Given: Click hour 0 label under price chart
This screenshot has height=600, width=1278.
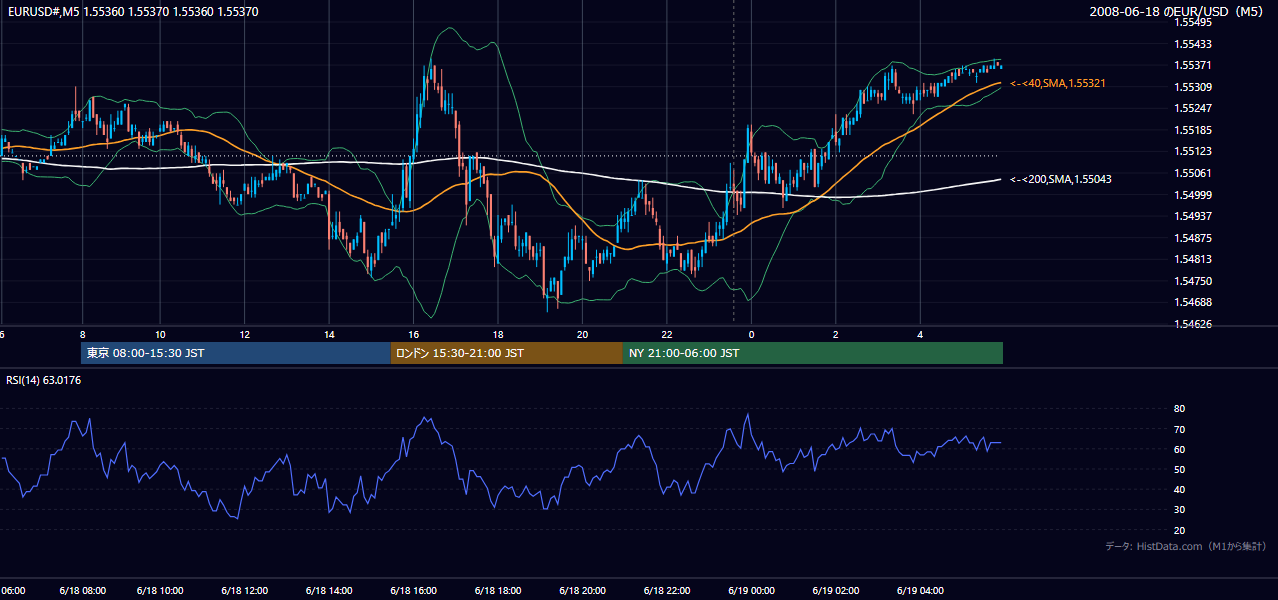Looking at the screenshot, I should [751, 334].
